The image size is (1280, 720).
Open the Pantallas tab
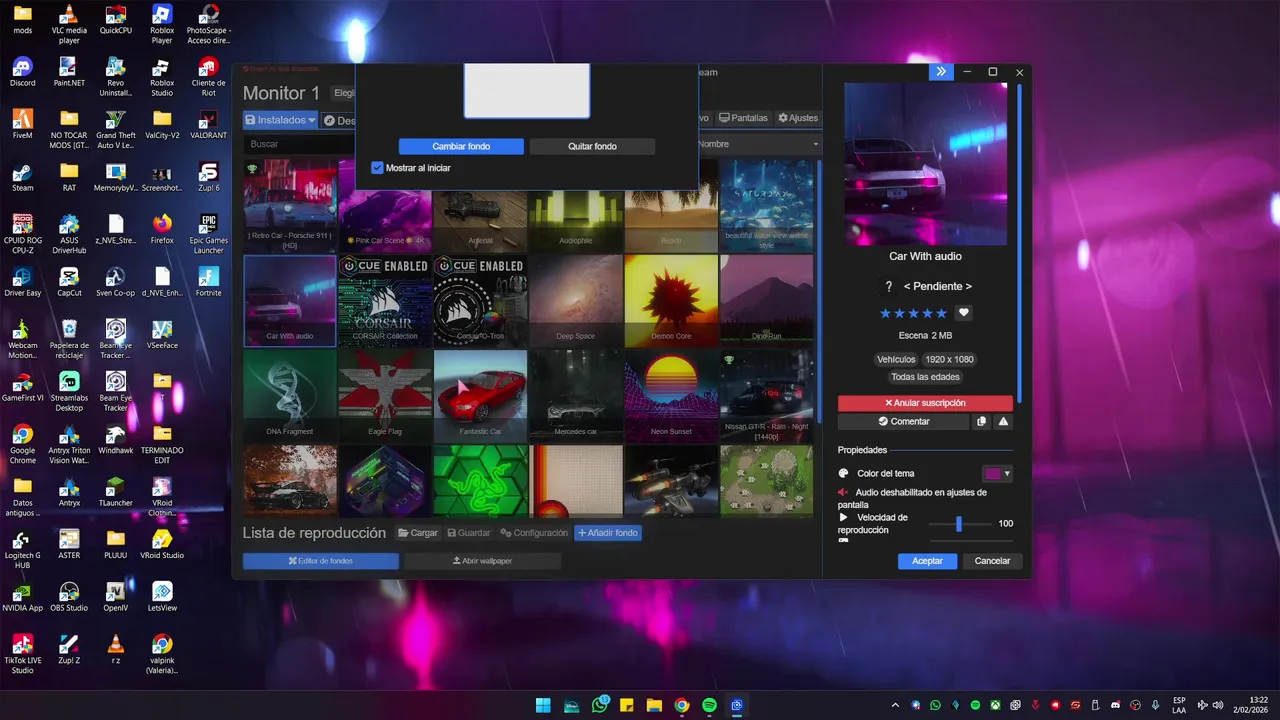(x=744, y=118)
